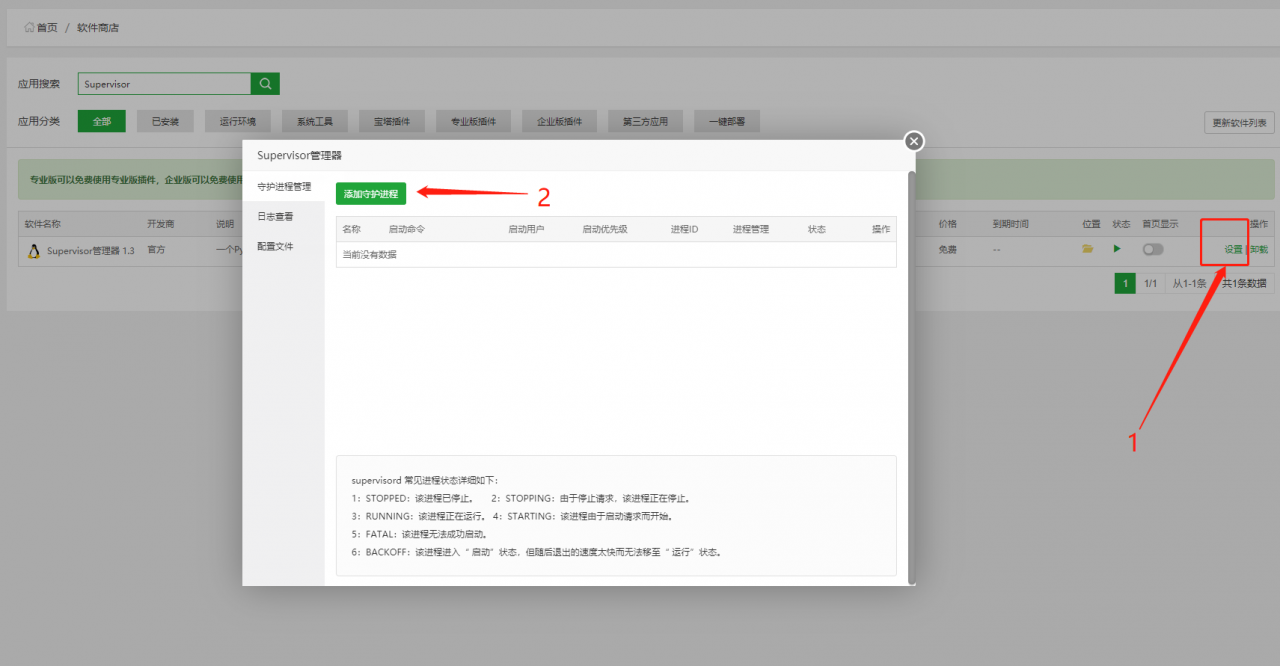Select the 一键部署 category filter

coord(727,121)
